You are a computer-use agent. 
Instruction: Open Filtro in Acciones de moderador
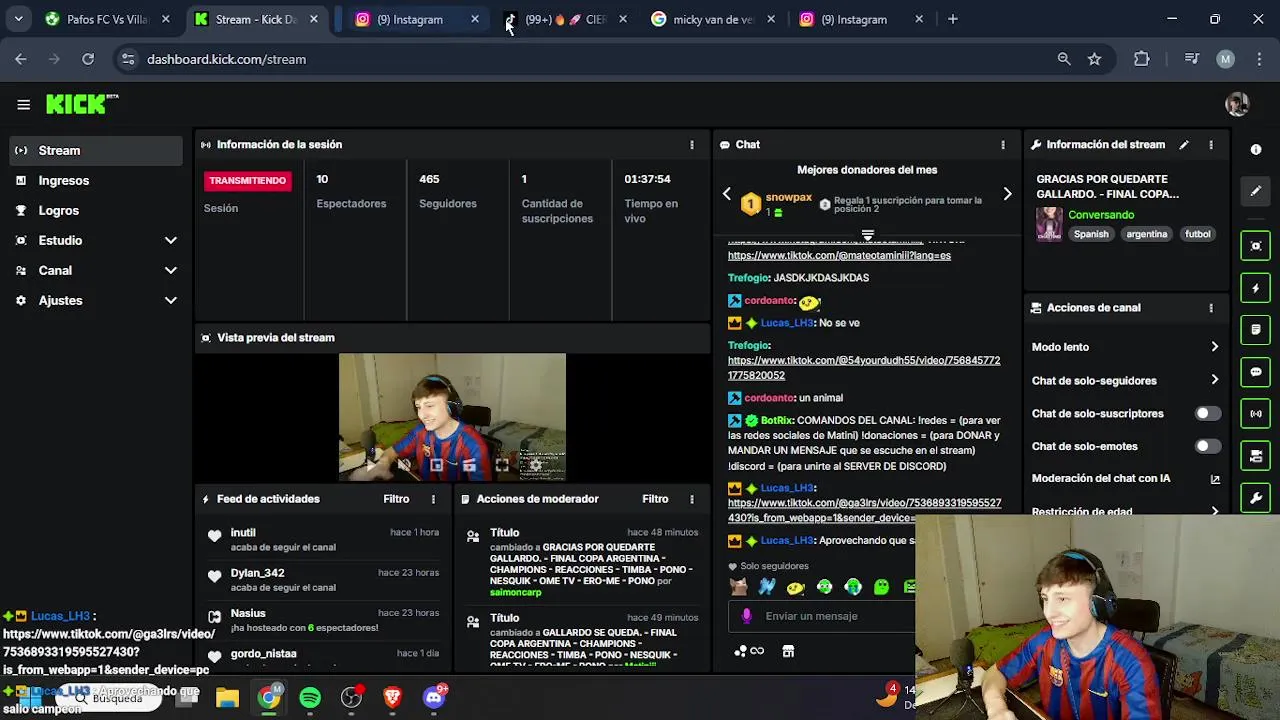coord(655,499)
